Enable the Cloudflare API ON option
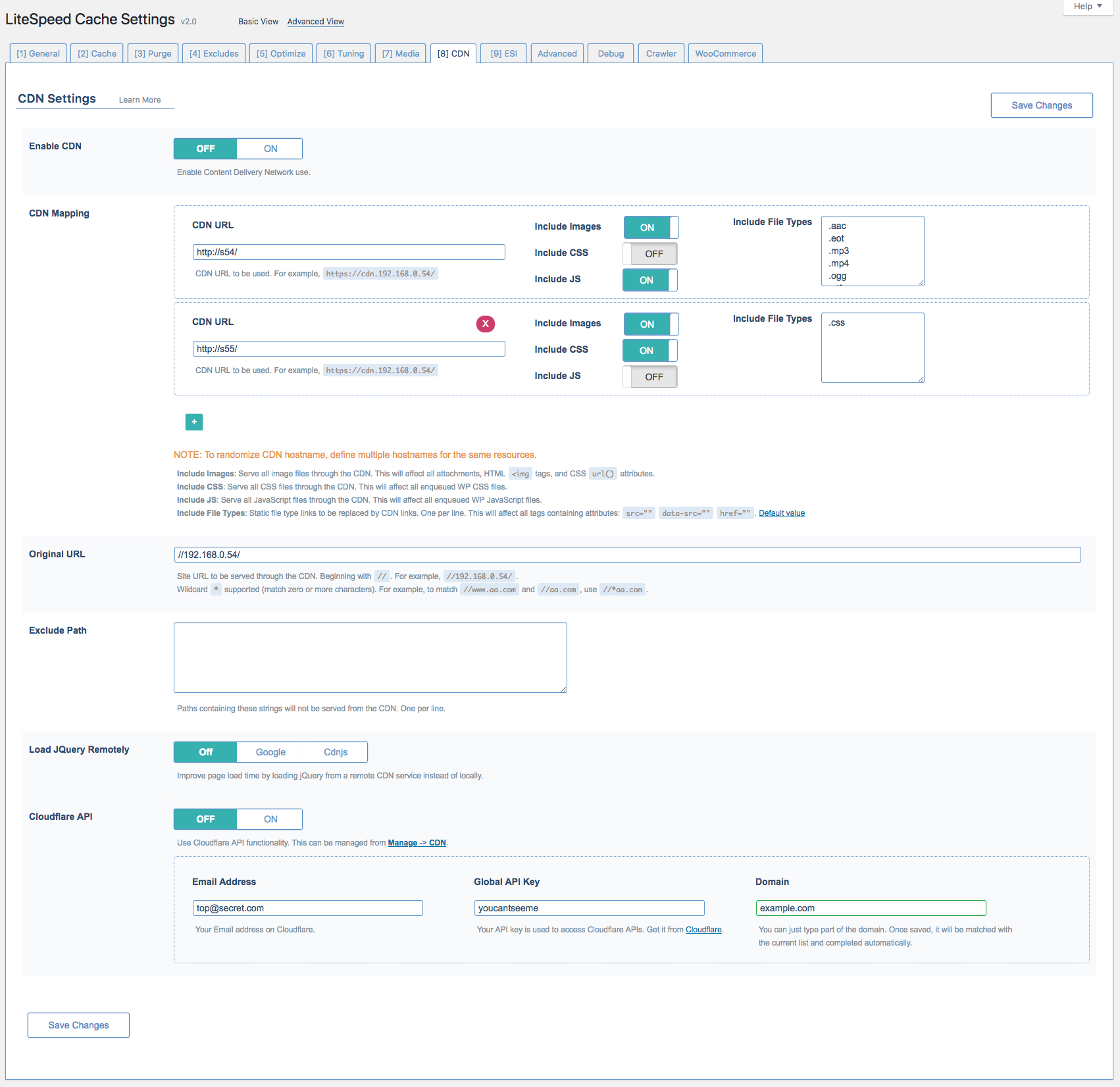The image size is (1120, 1087). click(270, 819)
